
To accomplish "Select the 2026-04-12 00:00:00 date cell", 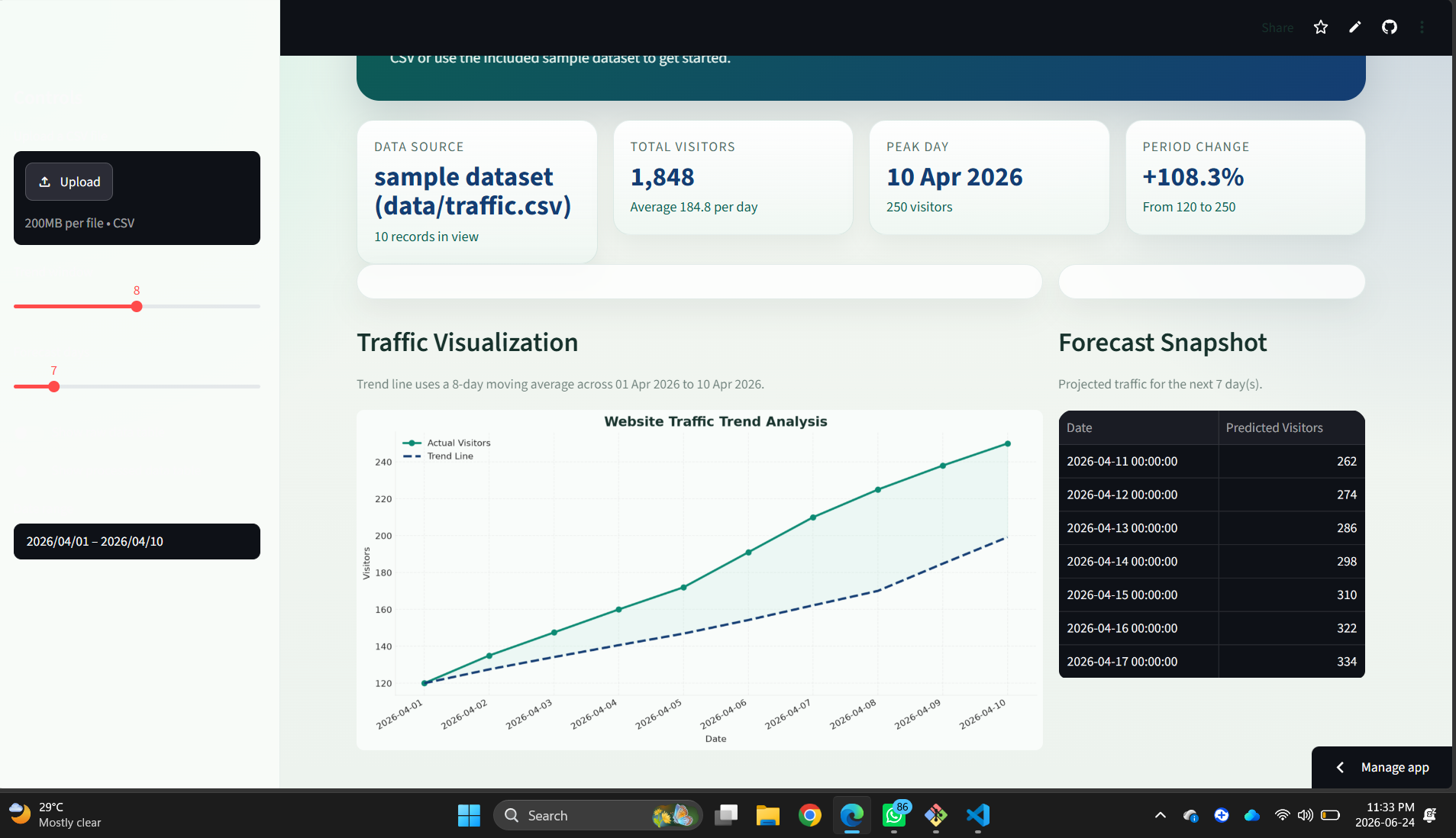I will [x=1138, y=495].
